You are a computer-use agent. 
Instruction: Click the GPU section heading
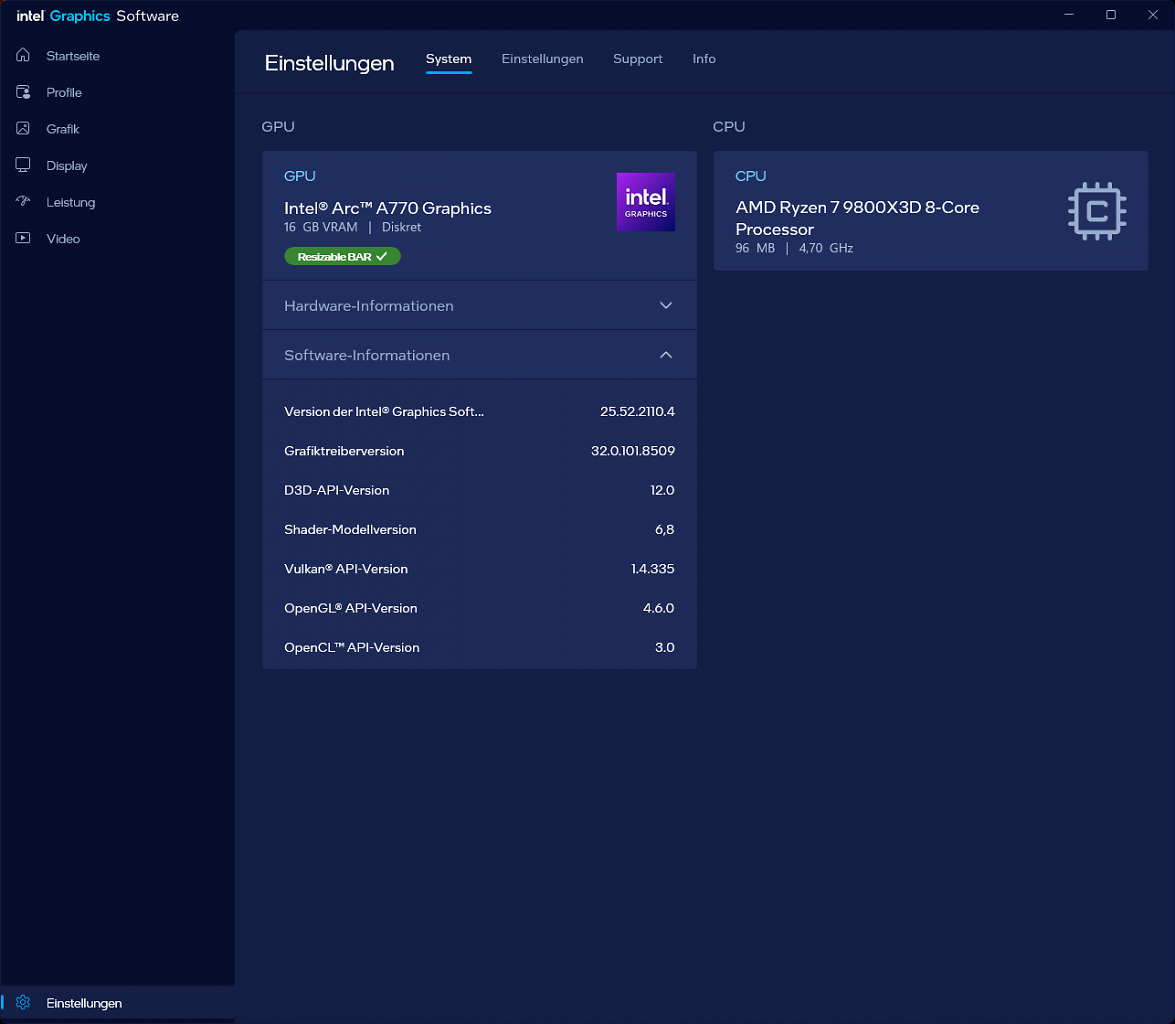coord(278,127)
